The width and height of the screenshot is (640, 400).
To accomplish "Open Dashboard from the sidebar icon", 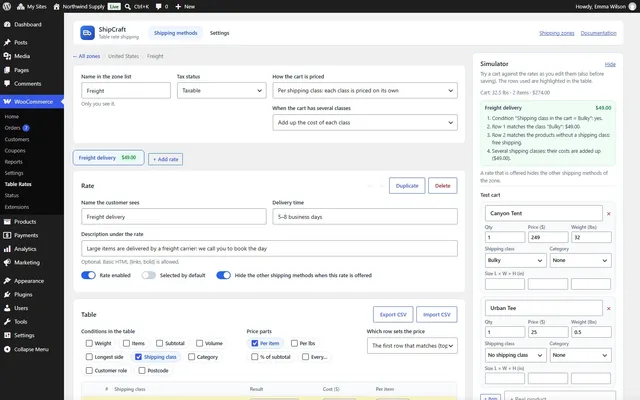I will tap(7, 24).
